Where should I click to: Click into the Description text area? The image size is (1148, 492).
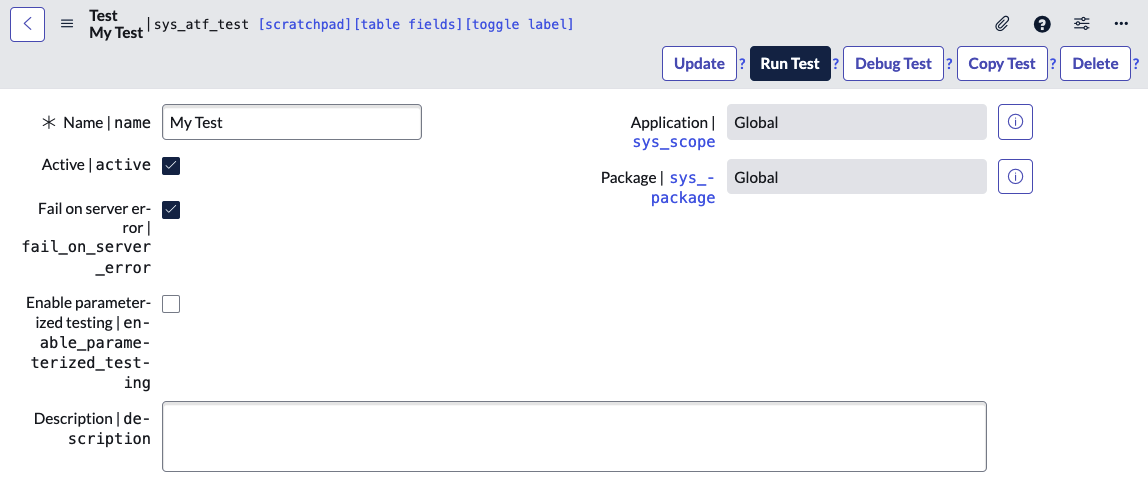click(x=574, y=436)
